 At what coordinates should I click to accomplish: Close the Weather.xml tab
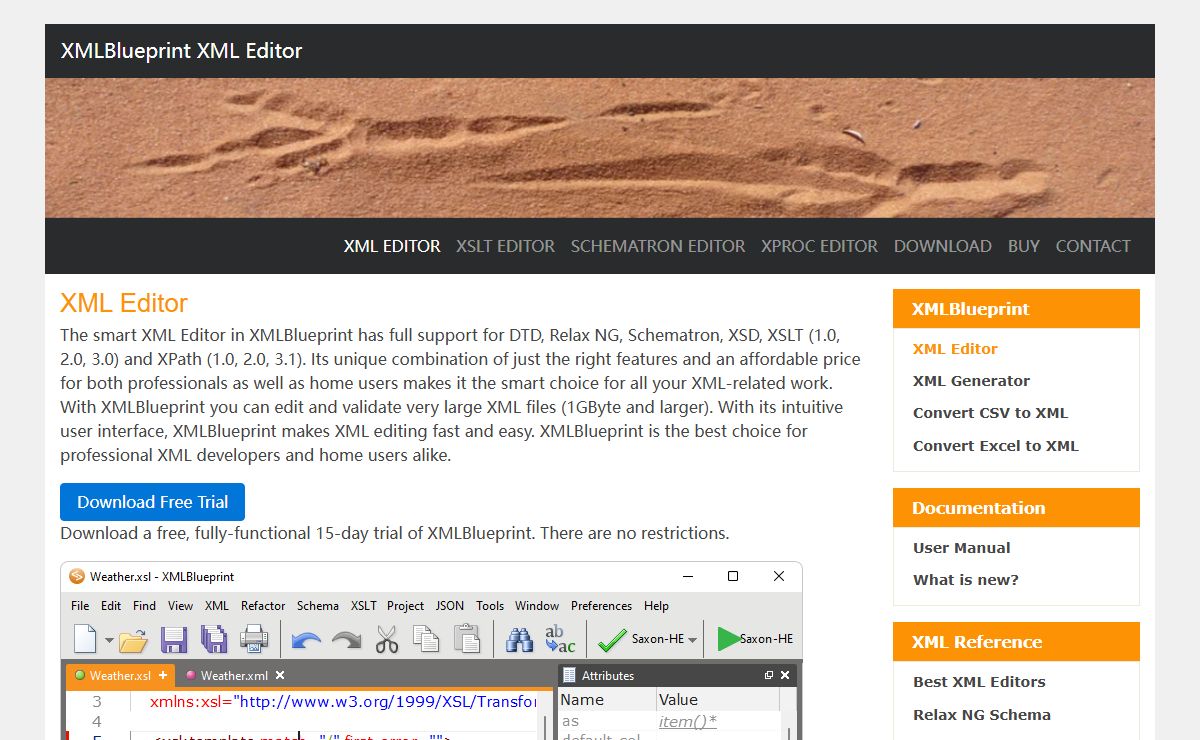click(x=280, y=675)
